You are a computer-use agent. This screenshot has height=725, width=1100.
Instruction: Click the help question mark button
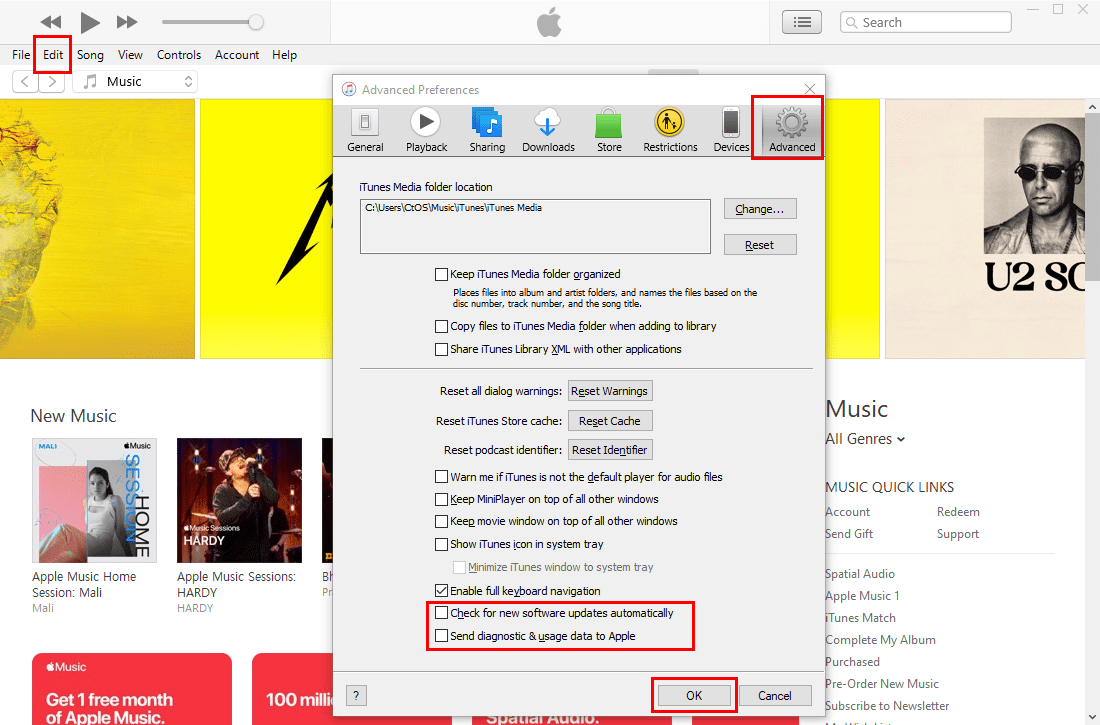(356, 696)
